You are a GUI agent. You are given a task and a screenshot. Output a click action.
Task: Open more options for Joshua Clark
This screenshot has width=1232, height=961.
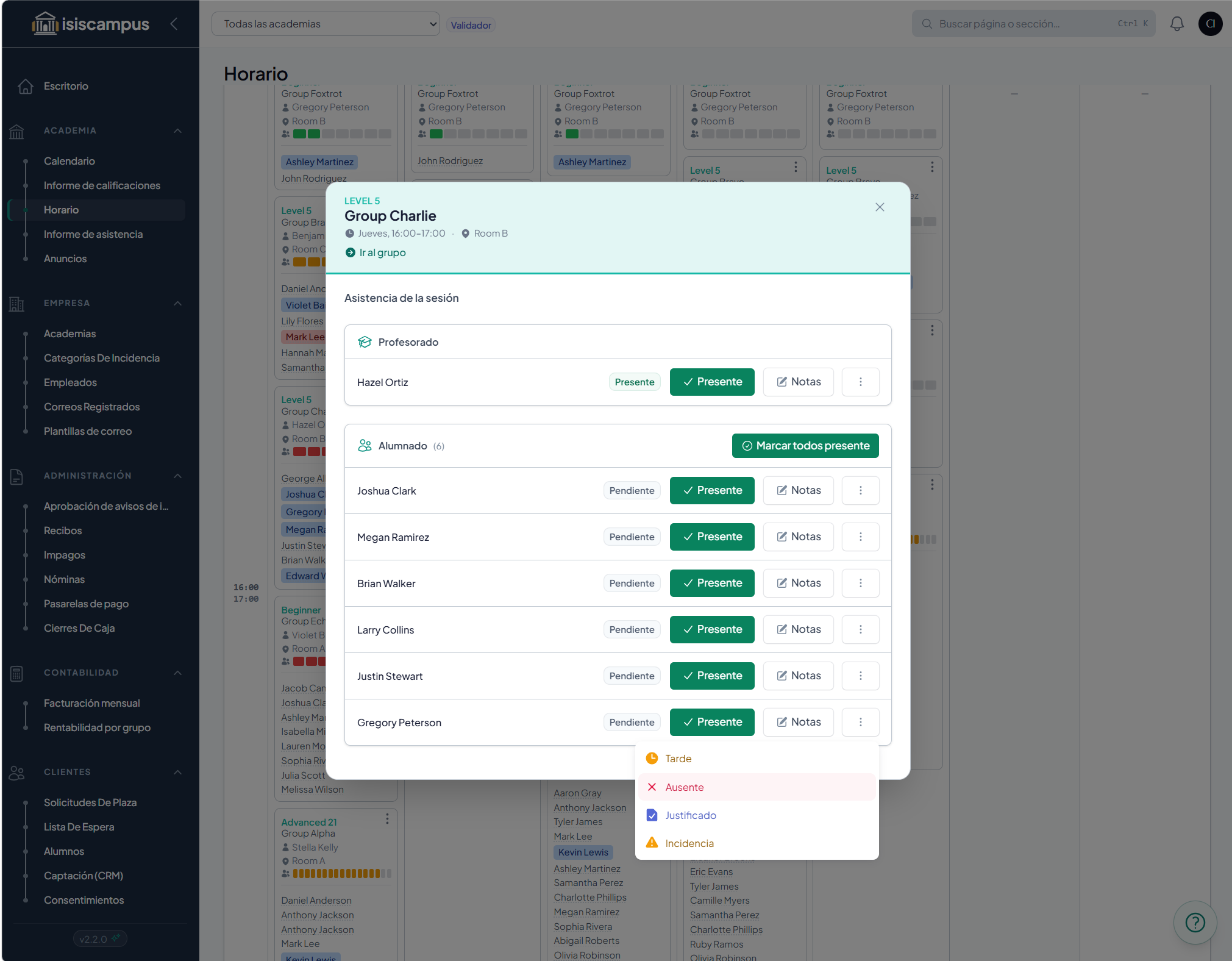tap(860, 490)
